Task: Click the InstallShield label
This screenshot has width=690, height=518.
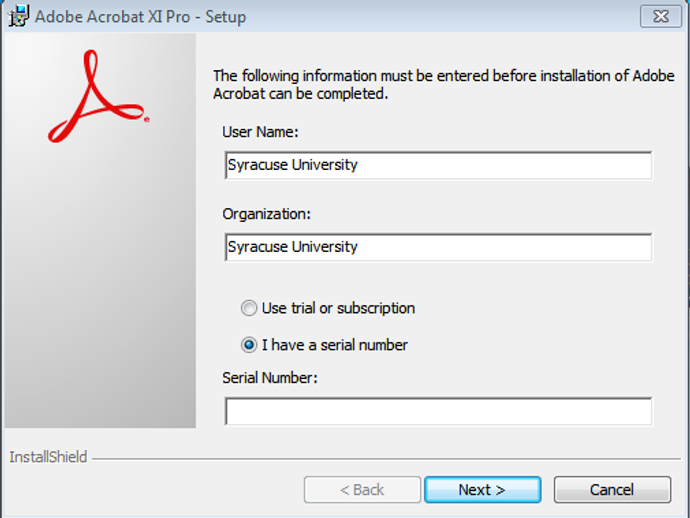Action: point(48,457)
